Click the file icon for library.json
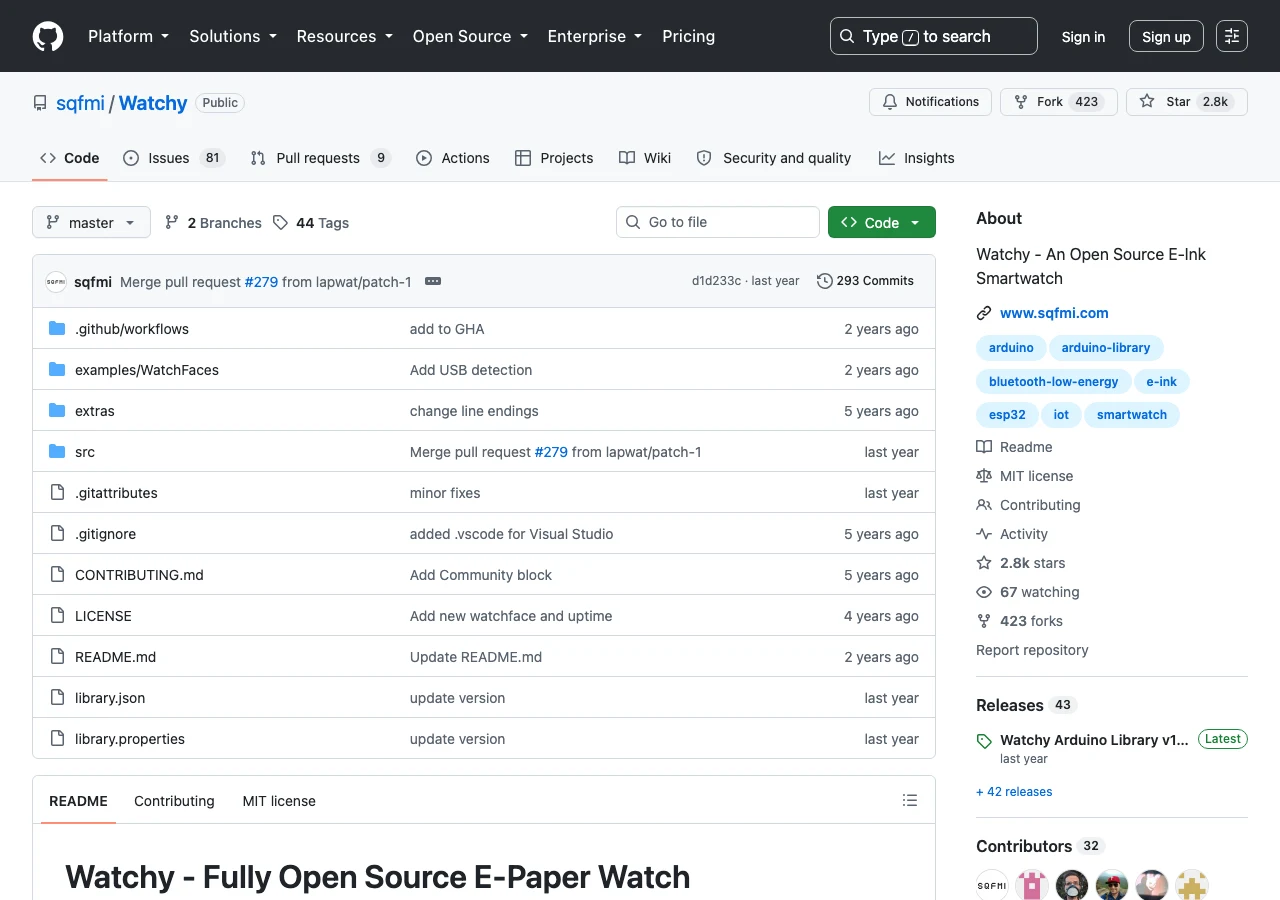 click(x=57, y=698)
